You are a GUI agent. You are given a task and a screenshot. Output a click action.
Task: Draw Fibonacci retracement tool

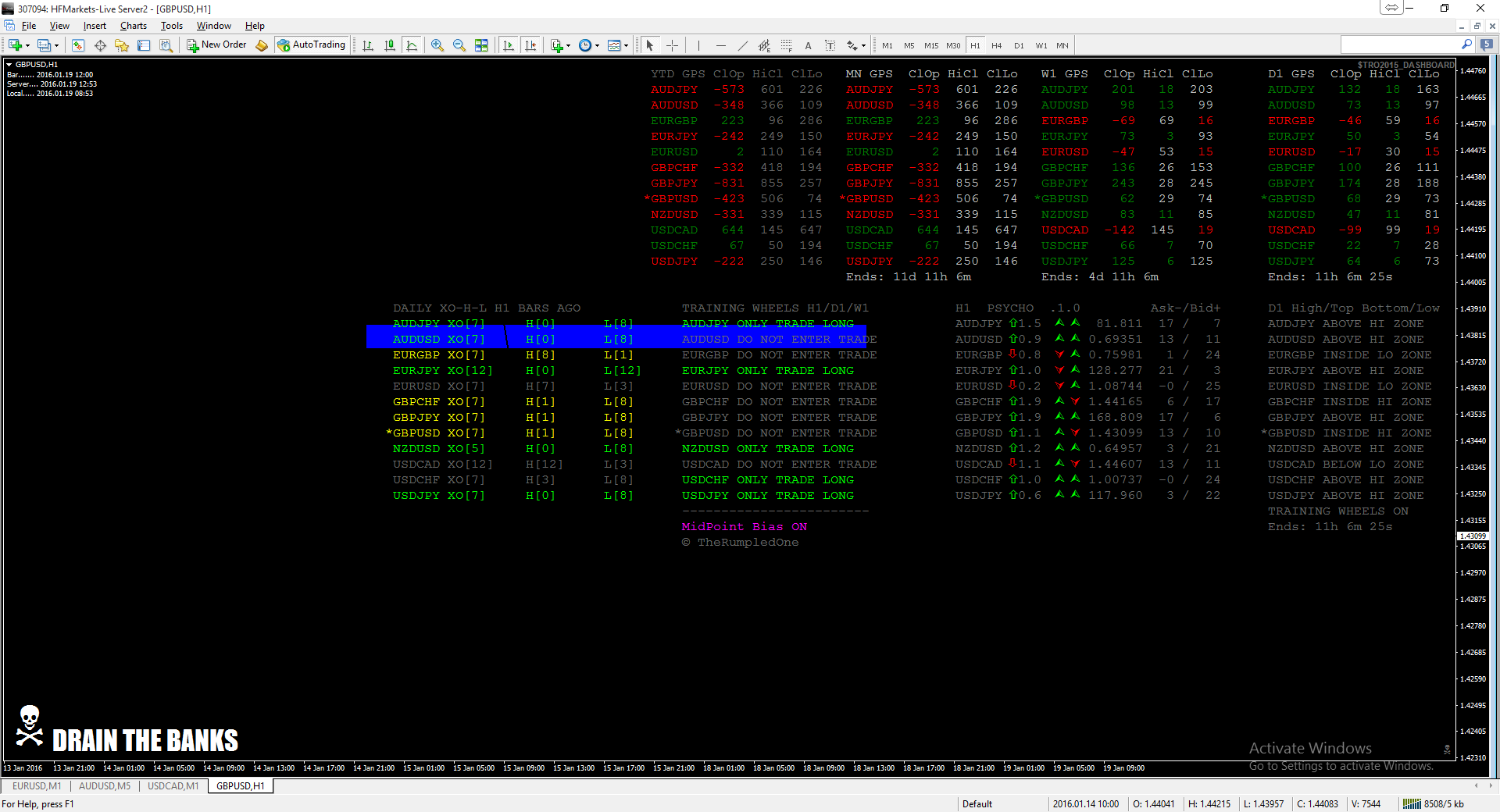pyautogui.click(x=786, y=45)
